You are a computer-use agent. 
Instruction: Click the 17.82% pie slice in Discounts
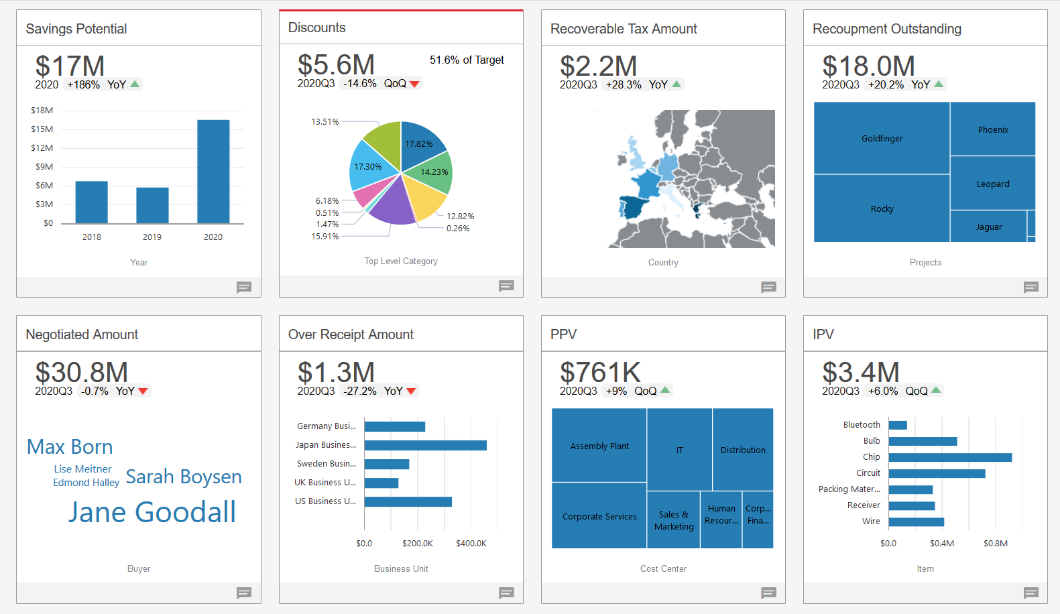420,144
